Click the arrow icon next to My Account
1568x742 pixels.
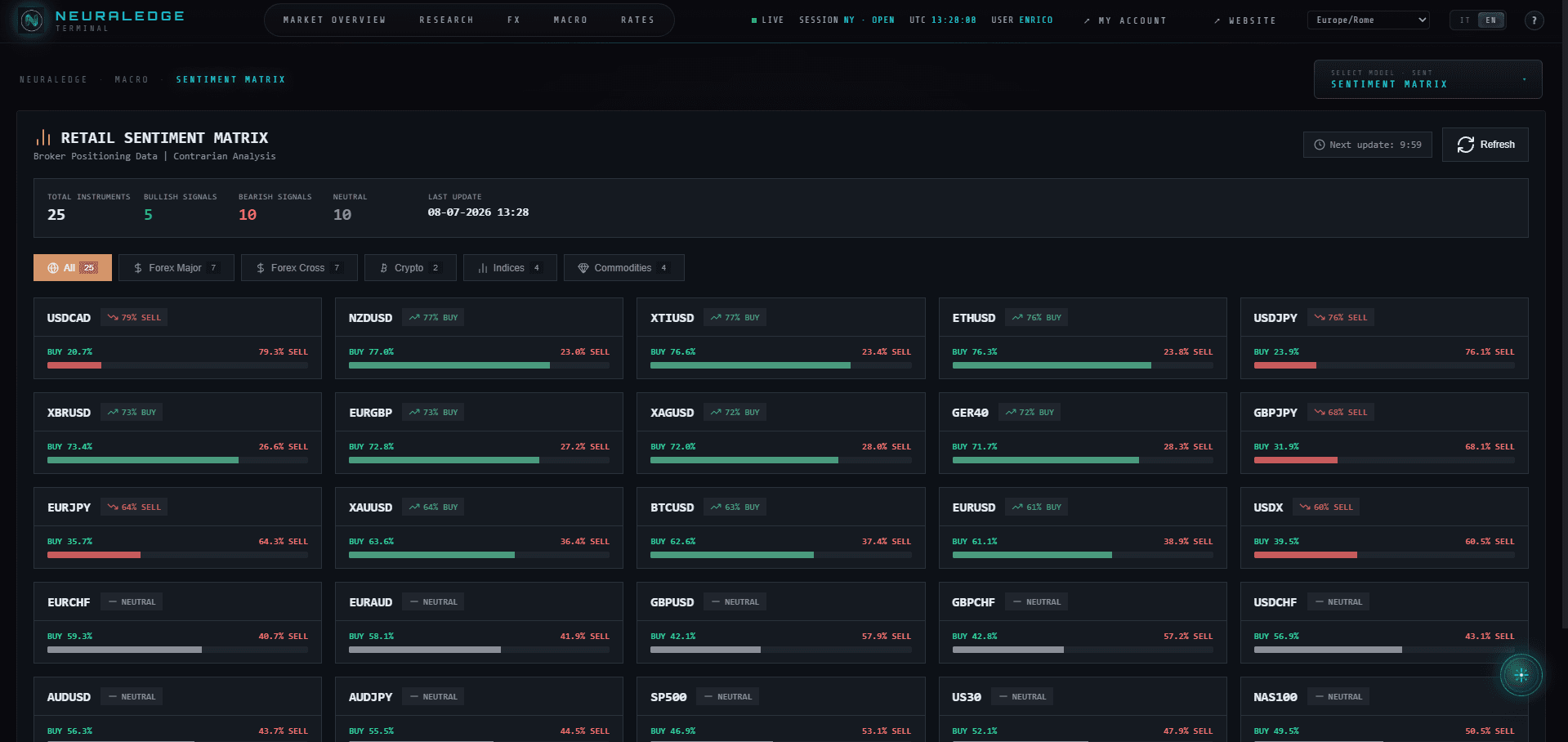(1087, 20)
